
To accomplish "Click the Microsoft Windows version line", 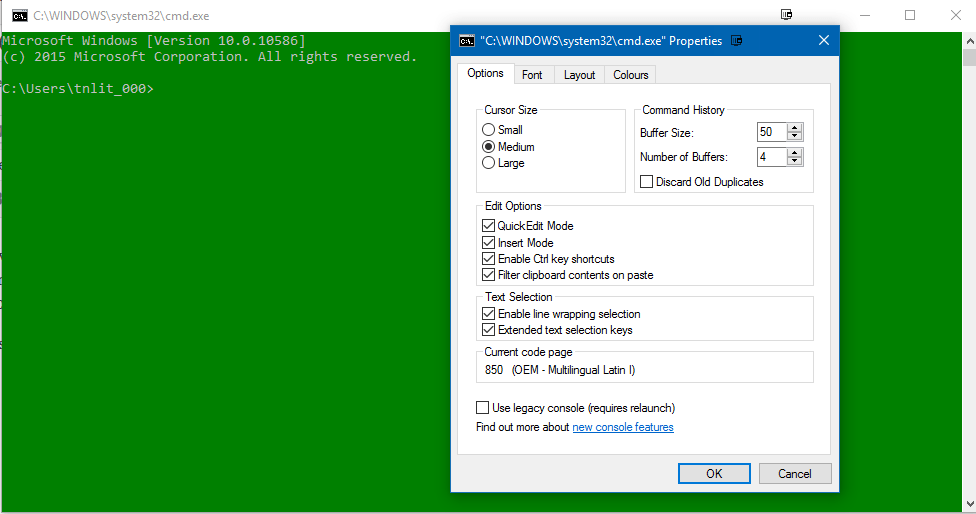I will 154,40.
